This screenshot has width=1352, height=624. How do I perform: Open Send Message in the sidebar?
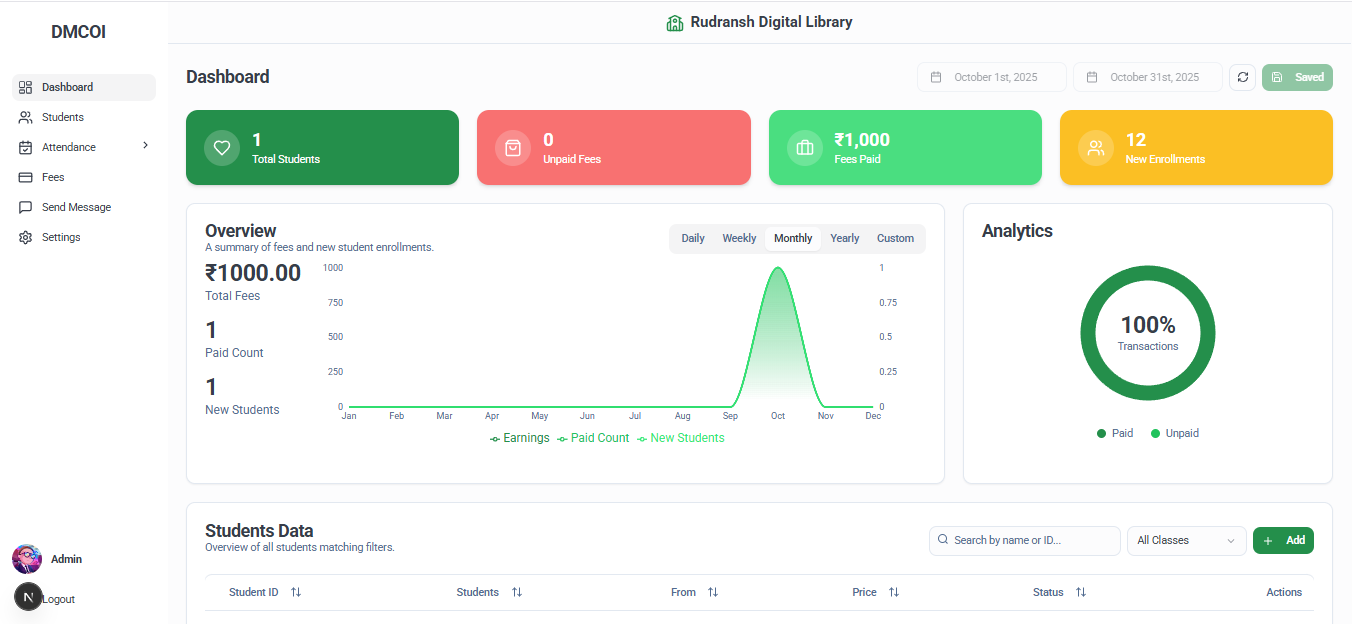click(76, 207)
